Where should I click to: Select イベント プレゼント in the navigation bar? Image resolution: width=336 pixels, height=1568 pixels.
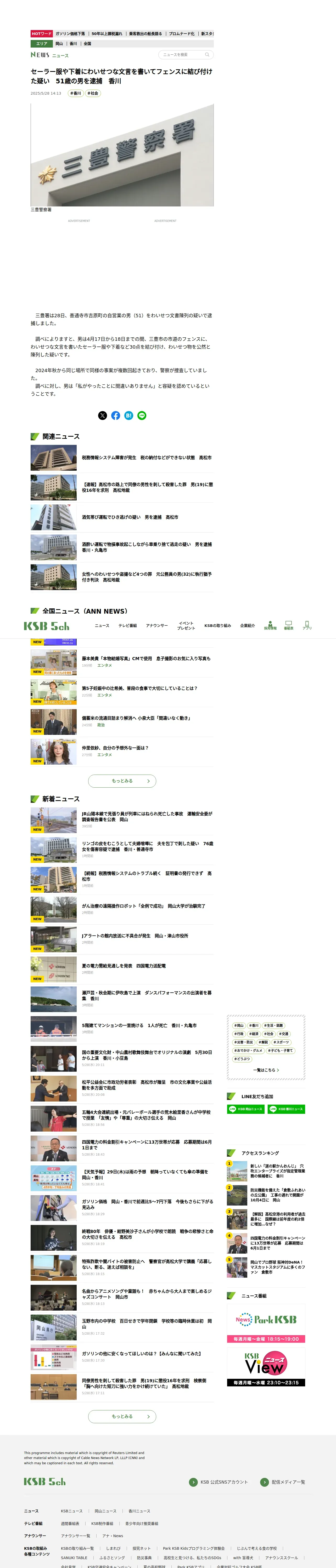tap(186, 626)
